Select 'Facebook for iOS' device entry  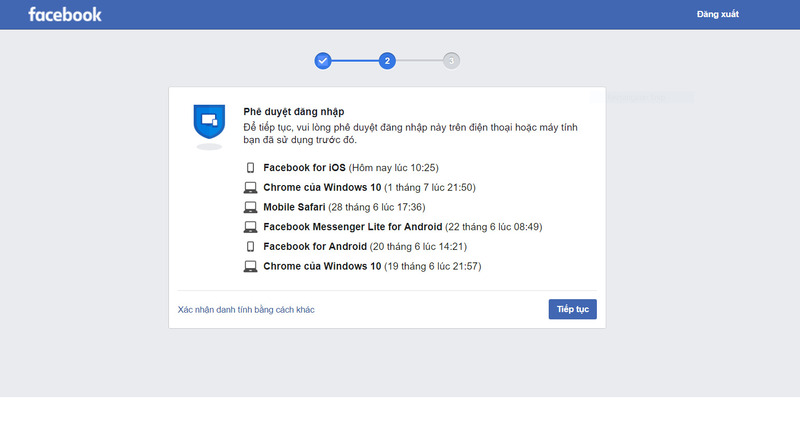(351, 168)
